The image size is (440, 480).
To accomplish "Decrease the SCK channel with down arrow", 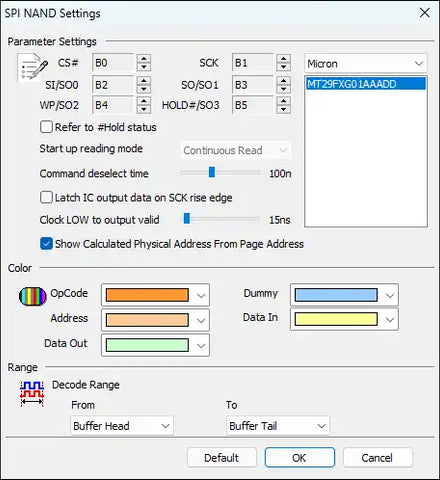I will coord(283,67).
